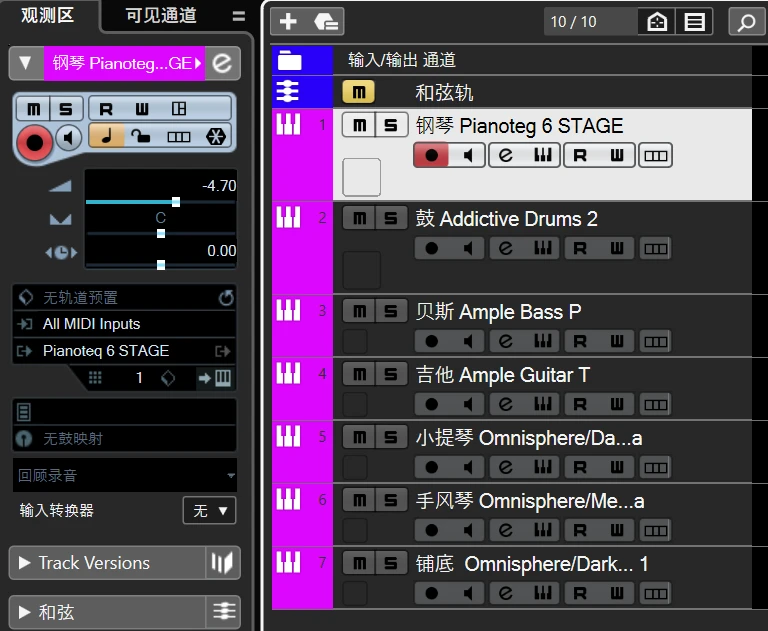This screenshot has width=768, height=631.
Task: Select the Ample Bass P track
Action: [x=511, y=326]
